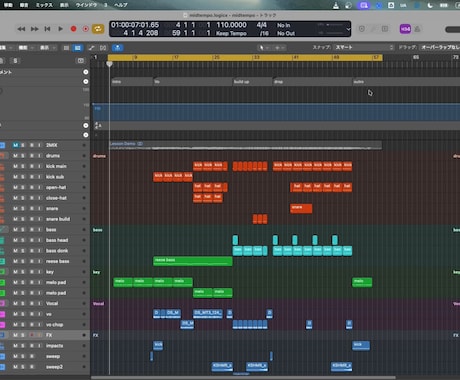This screenshot has height=380, width=460.
Task: Select the green reese bass region
Action: coord(193,261)
